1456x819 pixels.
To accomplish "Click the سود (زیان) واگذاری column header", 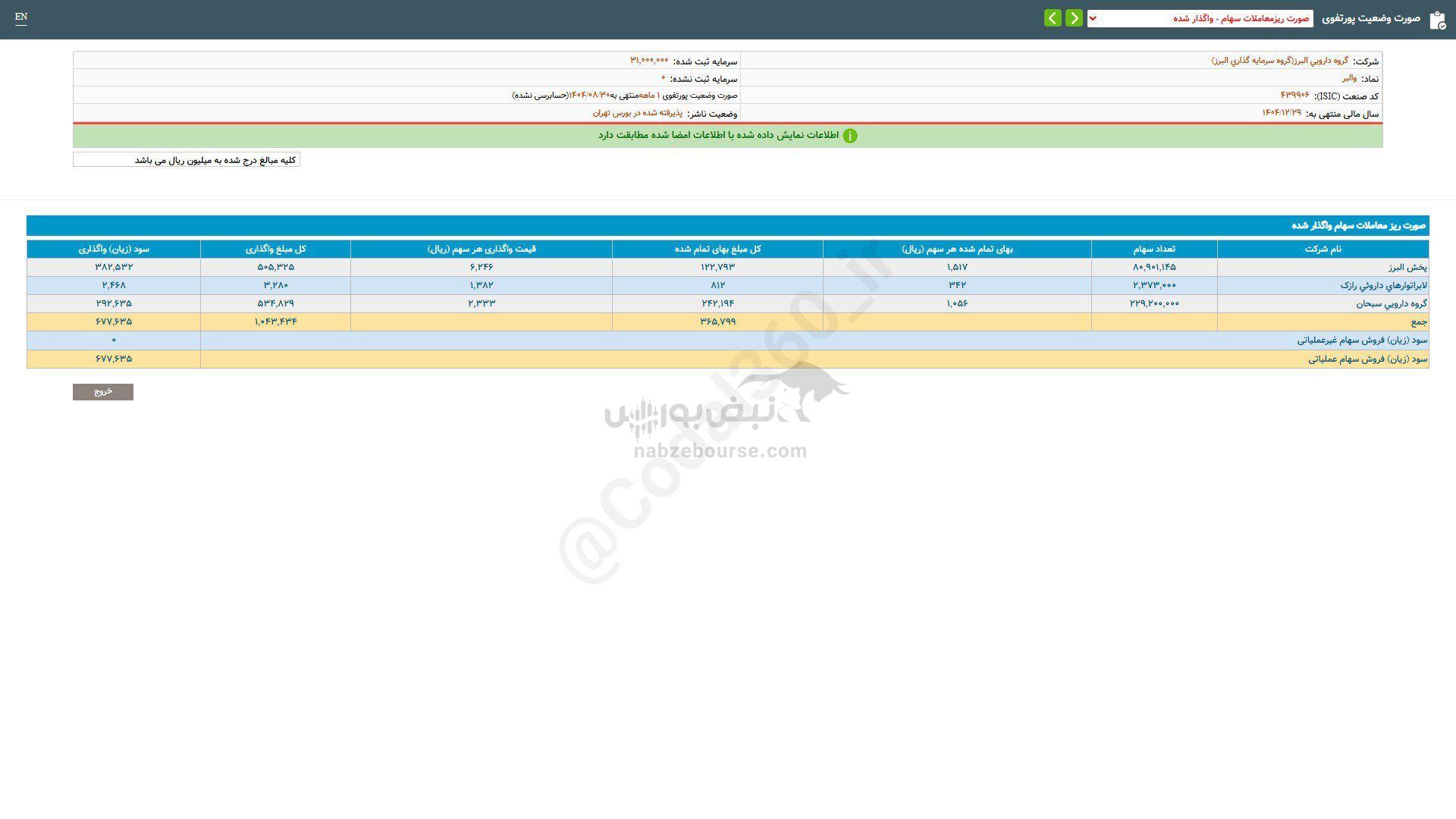I will [x=114, y=249].
